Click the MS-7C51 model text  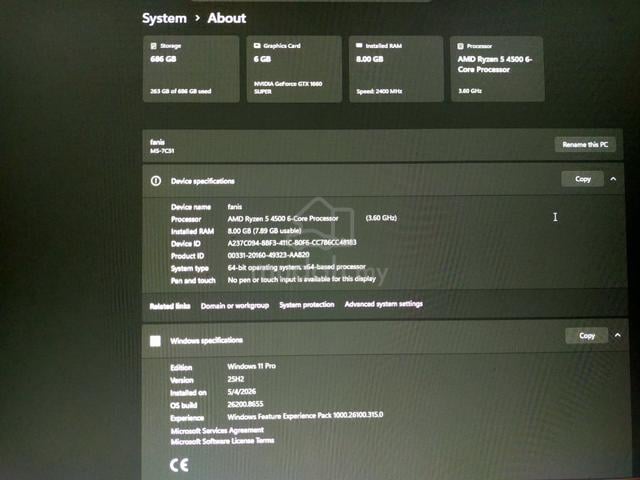[x=162, y=151]
